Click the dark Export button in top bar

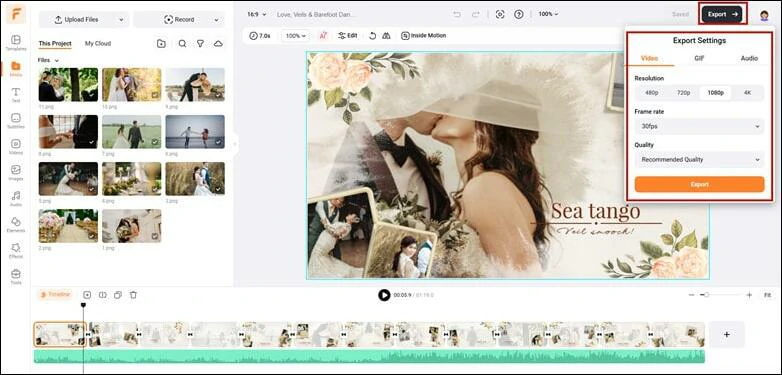point(722,14)
